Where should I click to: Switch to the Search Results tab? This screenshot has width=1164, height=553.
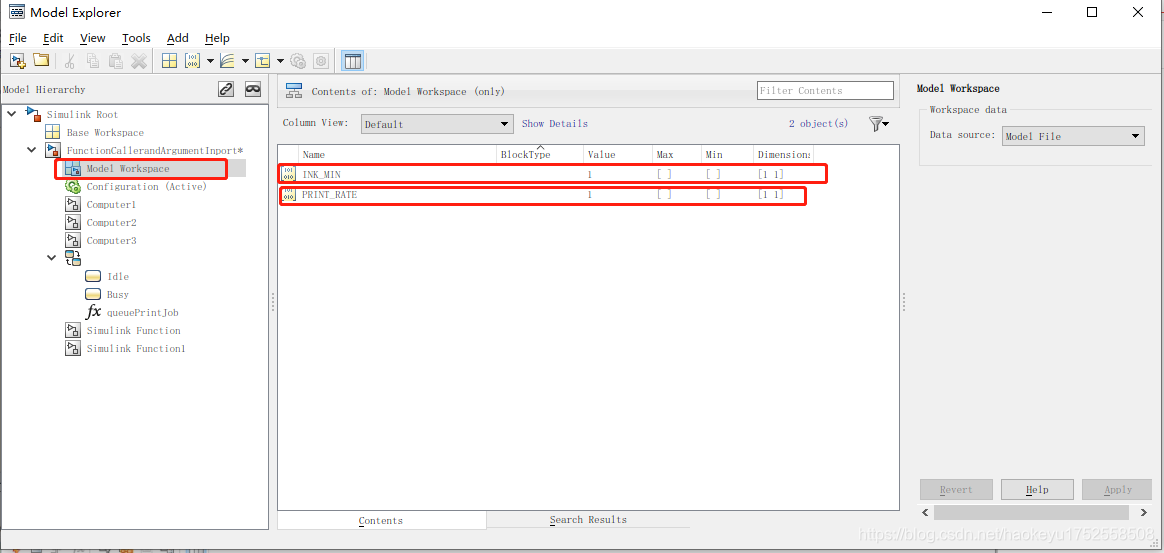588,520
